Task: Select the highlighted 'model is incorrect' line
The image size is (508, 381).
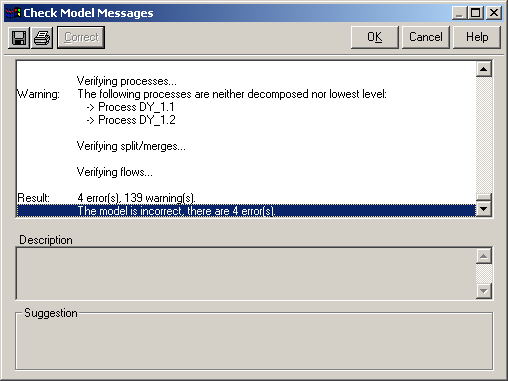Action: (246, 211)
